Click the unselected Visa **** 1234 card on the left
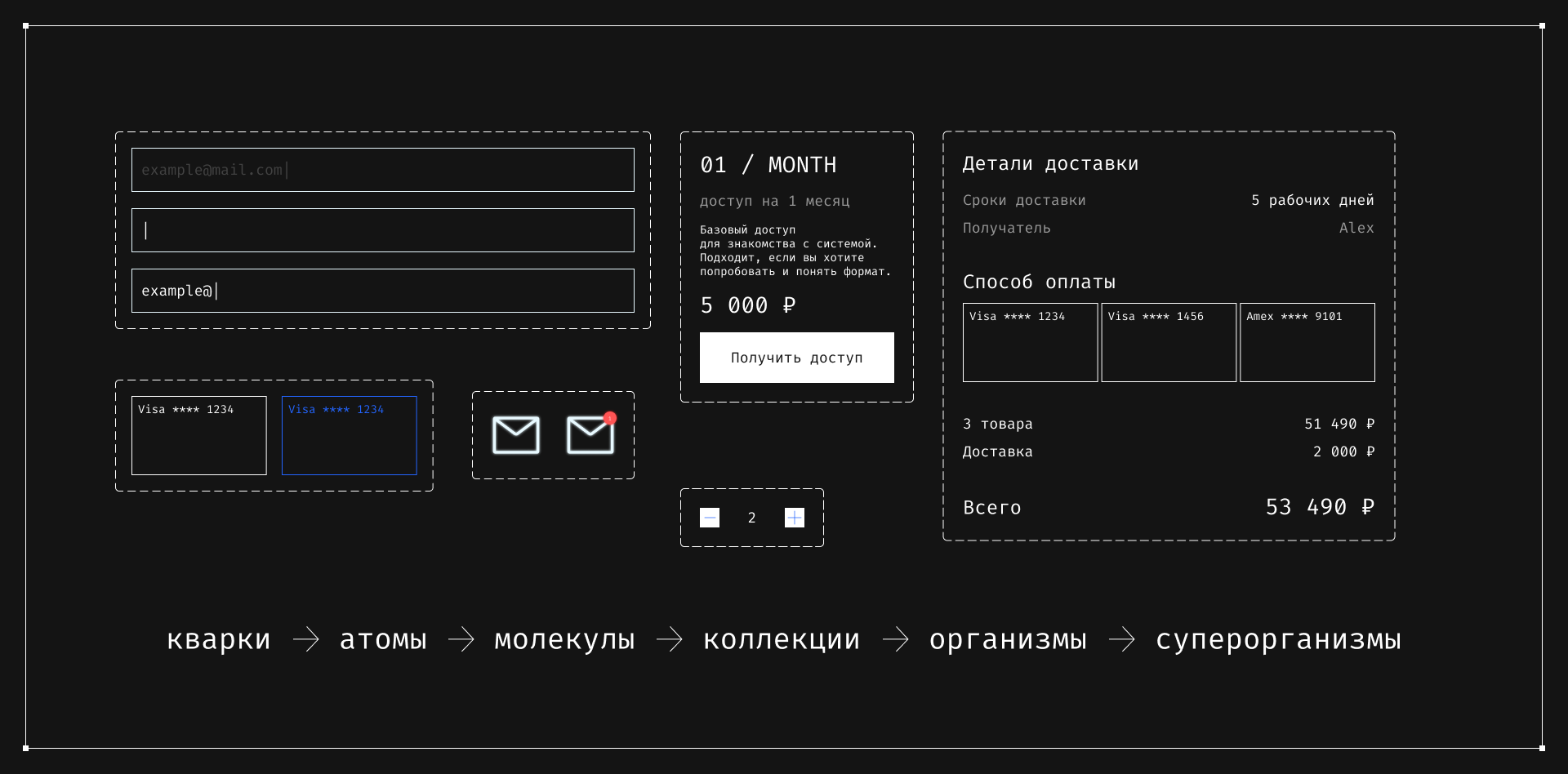 (x=198, y=435)
